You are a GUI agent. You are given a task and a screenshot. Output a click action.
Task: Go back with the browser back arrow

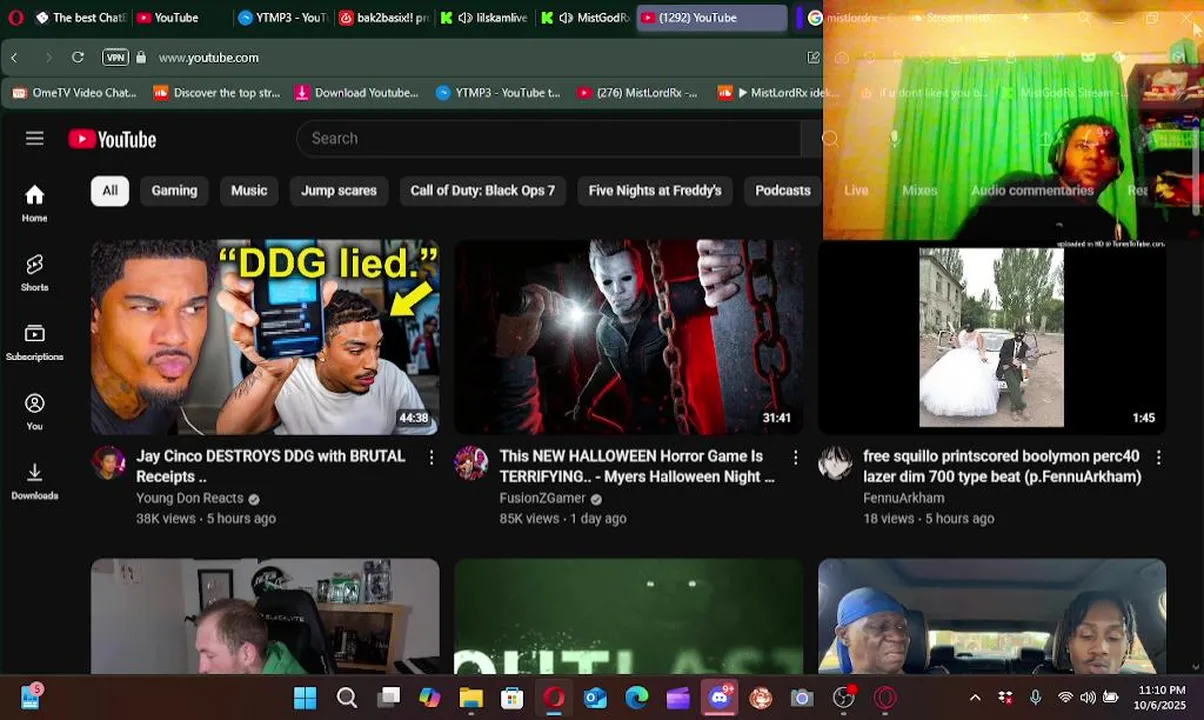(x=14, y=58)
